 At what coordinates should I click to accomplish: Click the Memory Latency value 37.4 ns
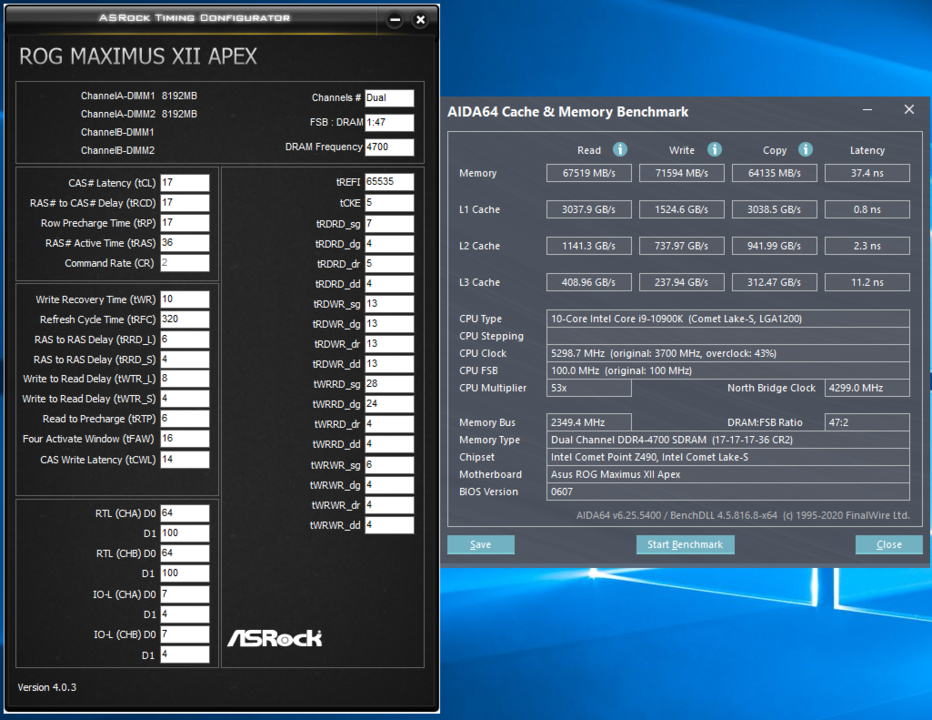[x=867, y=173]
